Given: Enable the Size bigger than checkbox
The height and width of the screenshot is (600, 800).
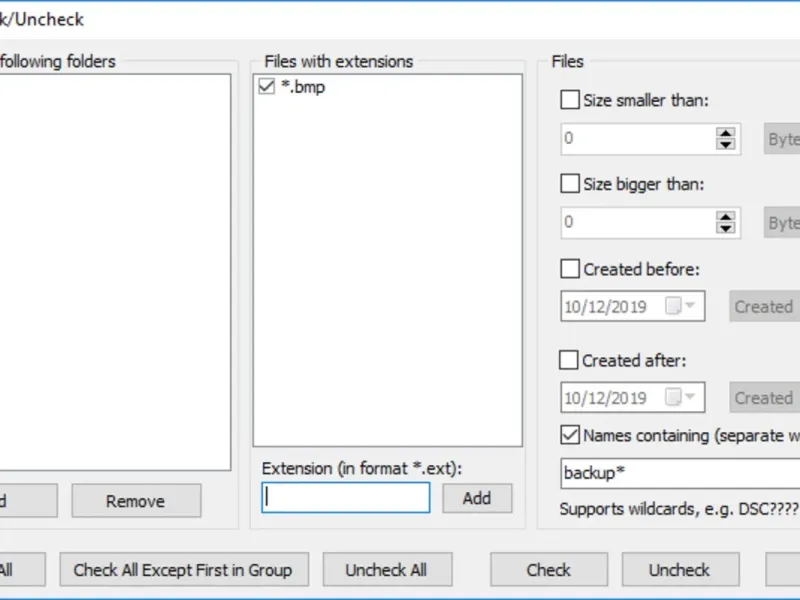Looking at the screenshot, I should point(570,184).
